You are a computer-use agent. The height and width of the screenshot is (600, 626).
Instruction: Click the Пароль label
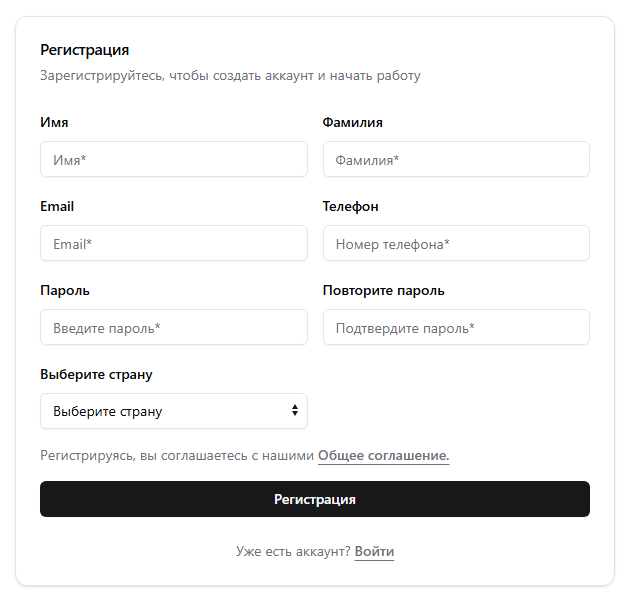click(65, 290)
